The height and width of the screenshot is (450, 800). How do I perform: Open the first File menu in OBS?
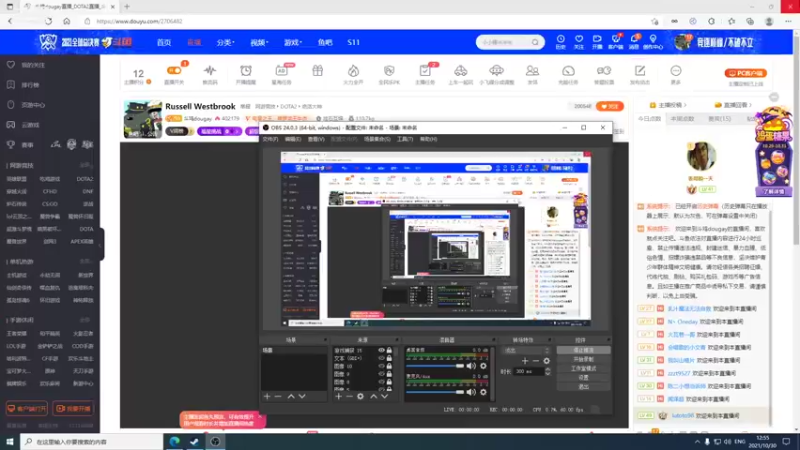point(270,139)
